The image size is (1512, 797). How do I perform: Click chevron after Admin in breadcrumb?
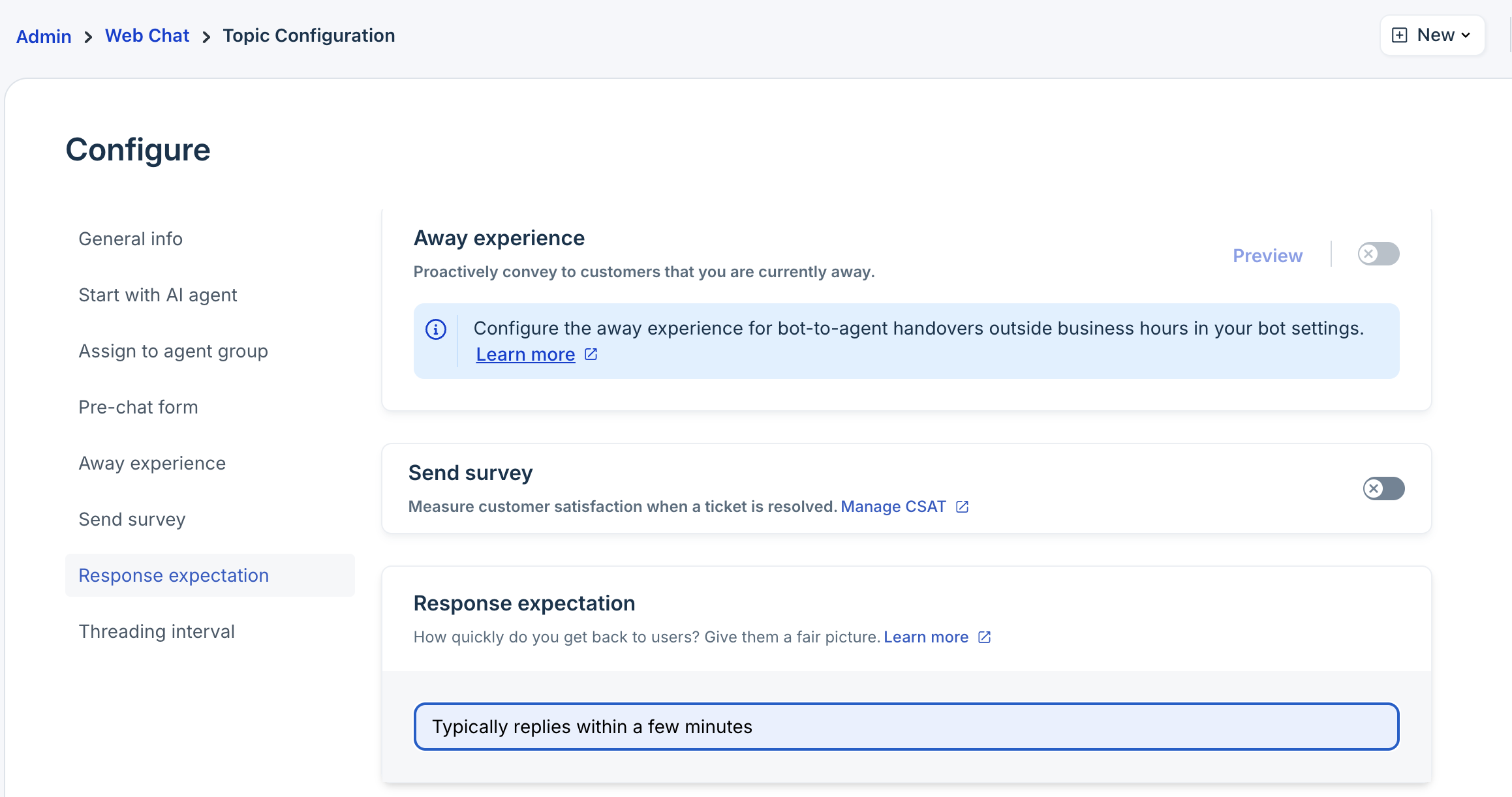tap(88, 37)
